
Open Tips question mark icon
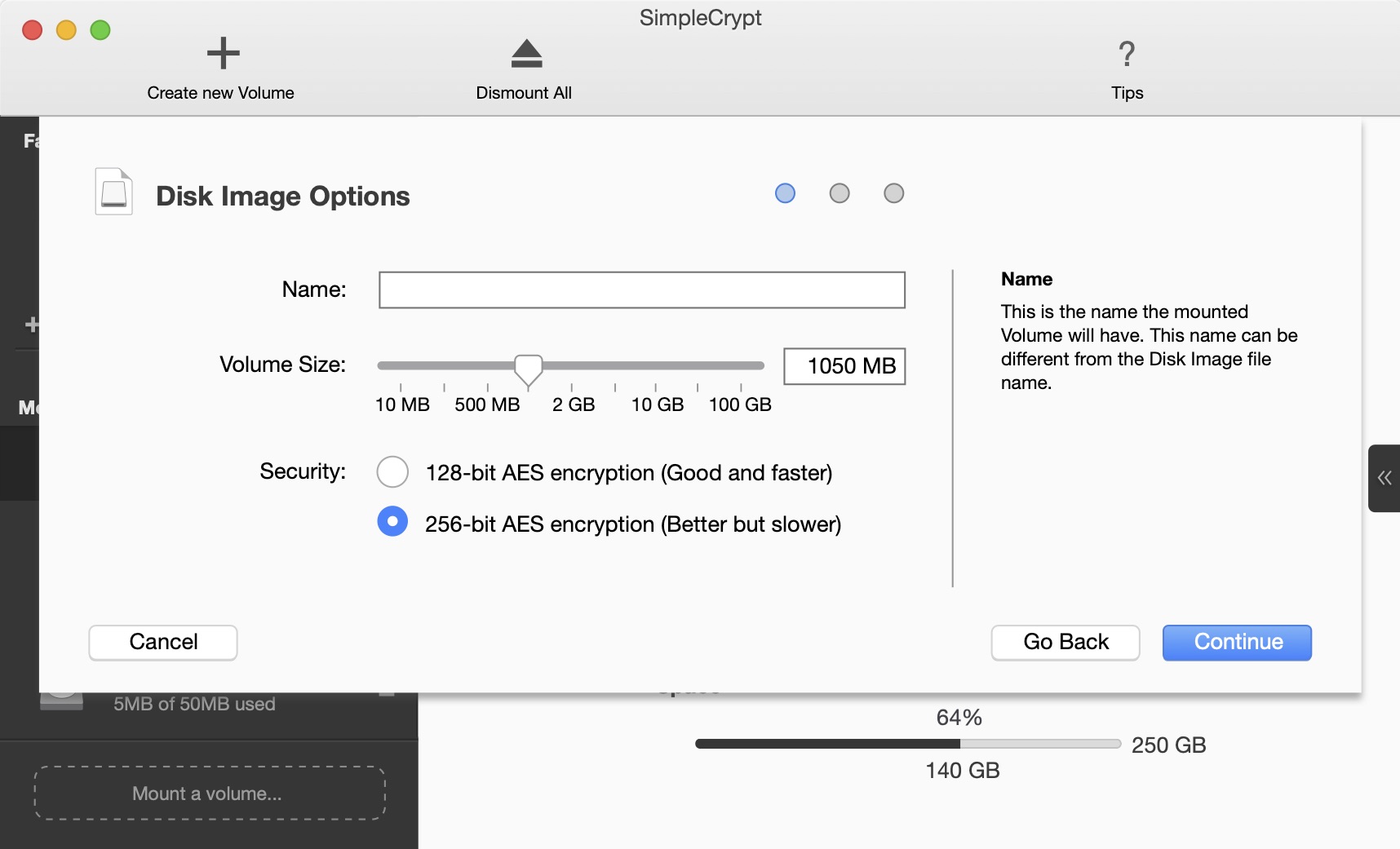pyautogui.click(x=1127, y=54)
